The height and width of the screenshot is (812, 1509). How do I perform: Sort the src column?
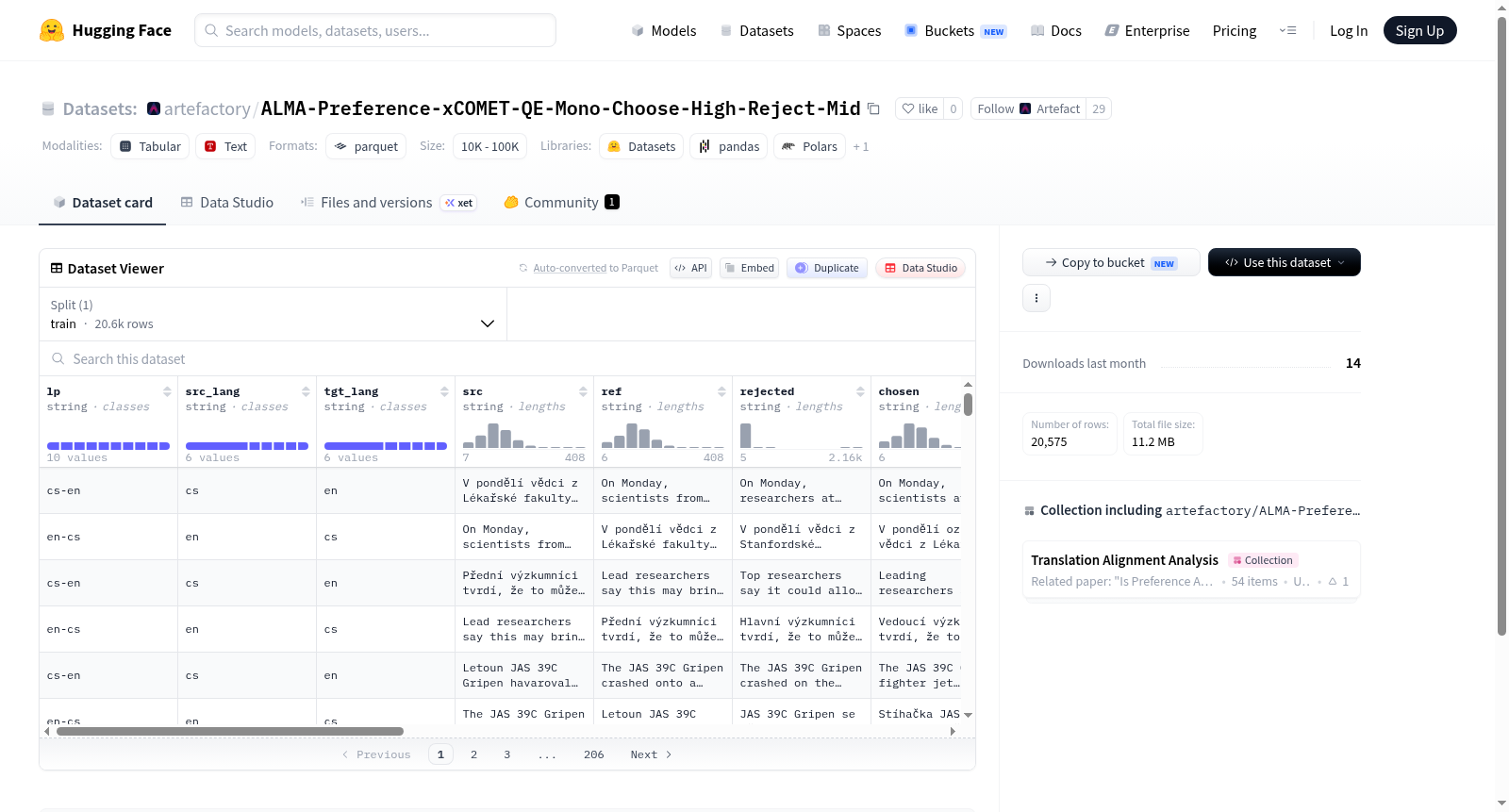tap(583, 391)
